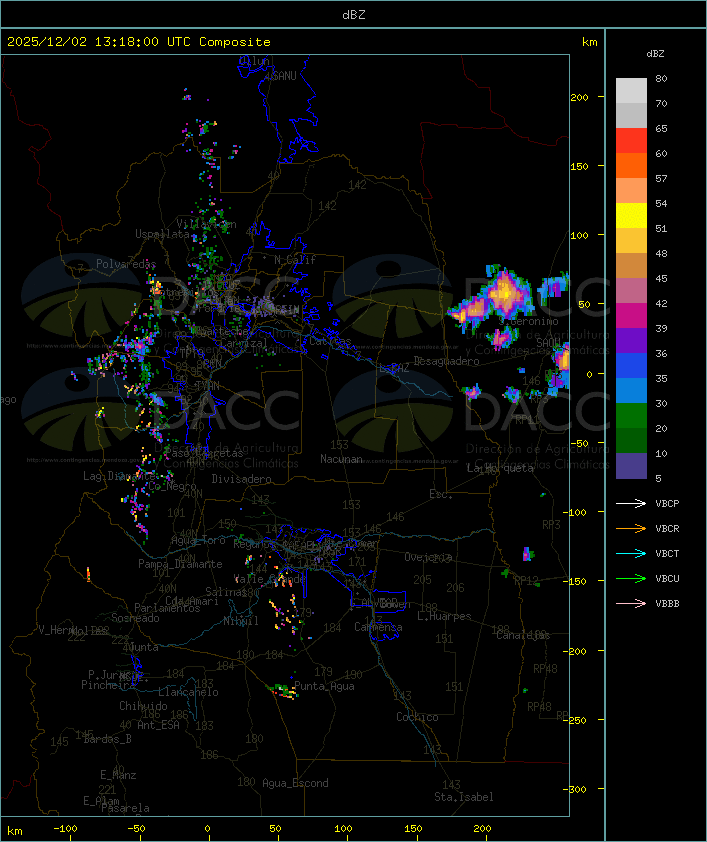Pick the purple 36-39 dBZ legend swatch
707x842 pixels.
pyautogui.click(x=631, y=340)
